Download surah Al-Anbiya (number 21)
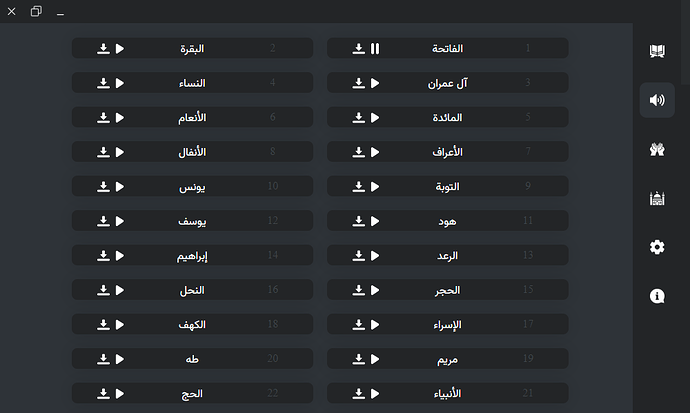Viewport: 690px width, 413px height. tap(359, 393)
